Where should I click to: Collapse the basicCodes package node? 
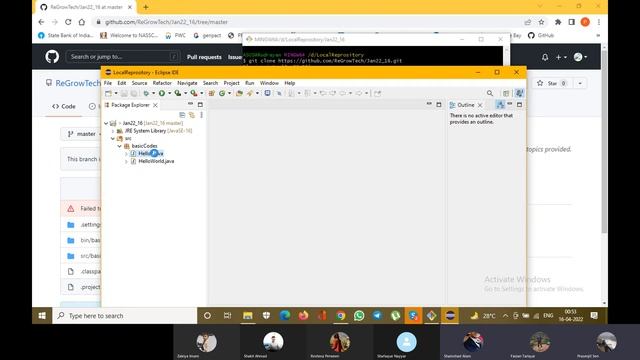pyautogui.click(x=120, y=146)
